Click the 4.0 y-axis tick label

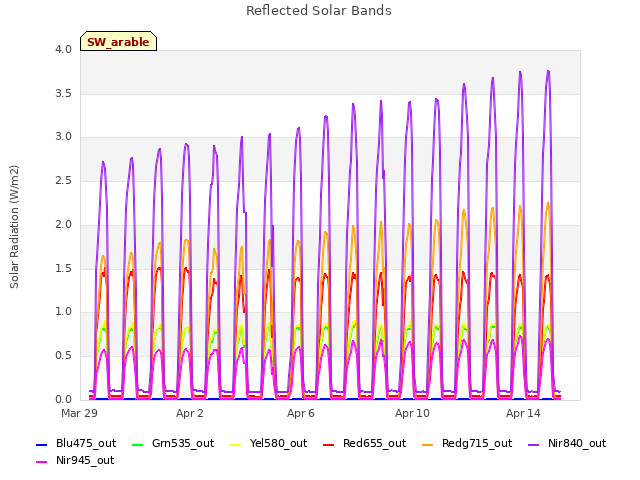coord(63,49)
